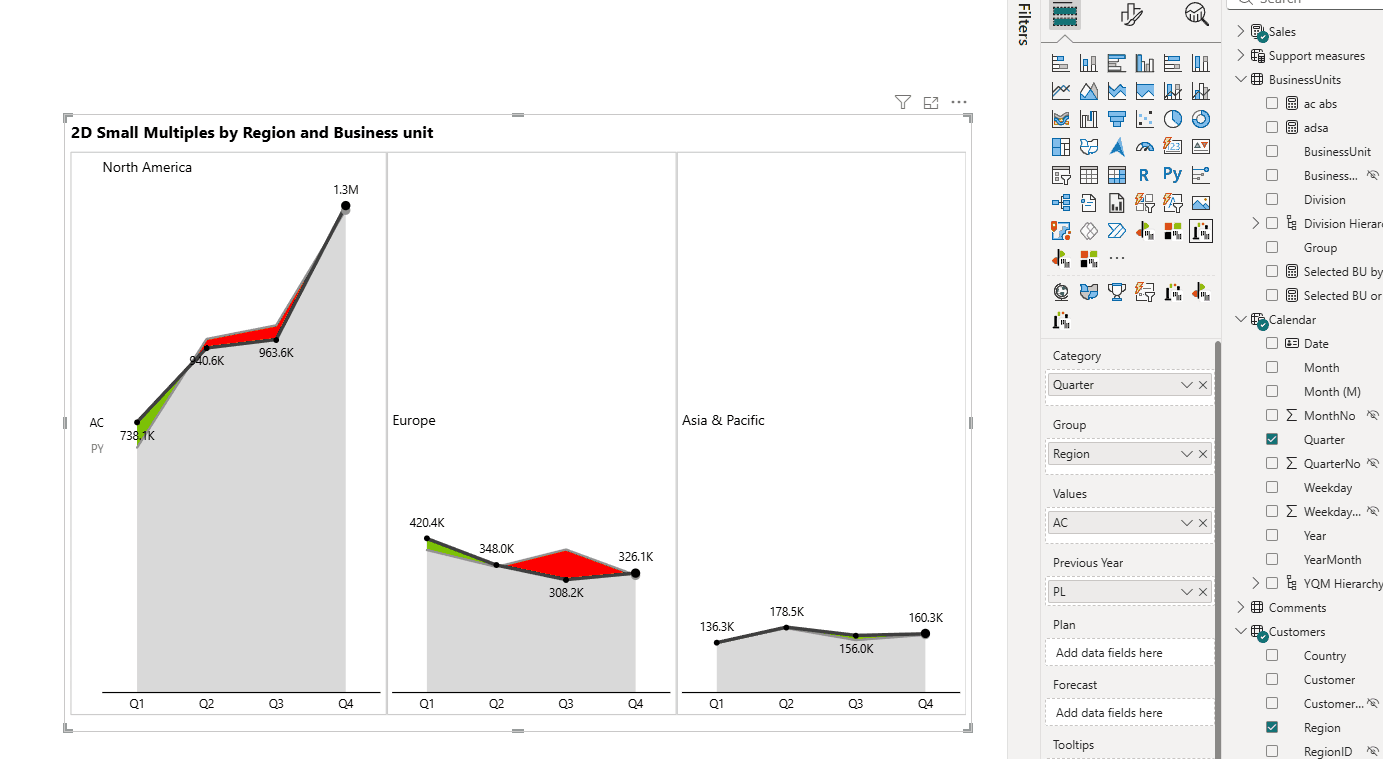Open the Format visual paintbrush tab
The width and height of the screenshot is (1383, 759).
[x=1131, y=14]
